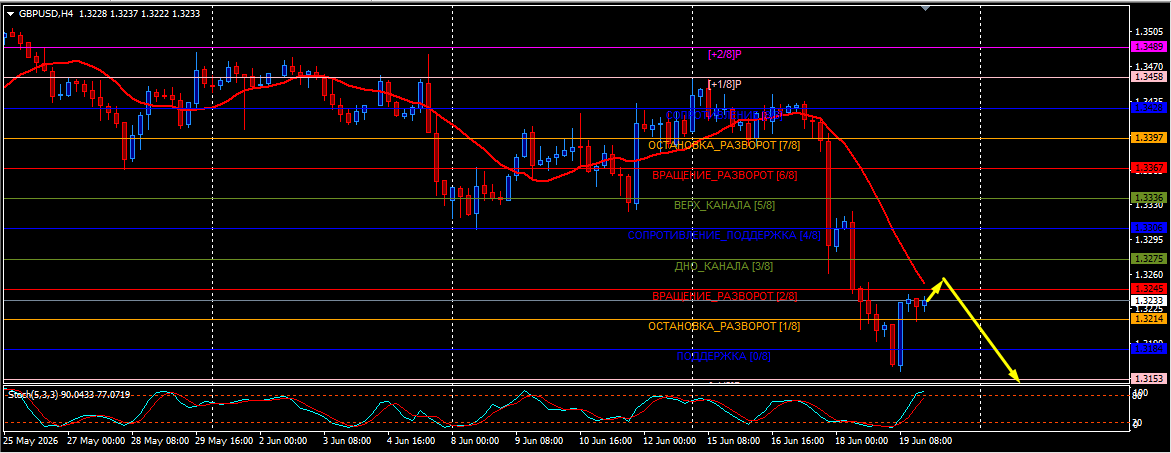Select the pink 1.3458 price label
Viewport: 1171px width, 453px height.
[x=1147, y=77]
